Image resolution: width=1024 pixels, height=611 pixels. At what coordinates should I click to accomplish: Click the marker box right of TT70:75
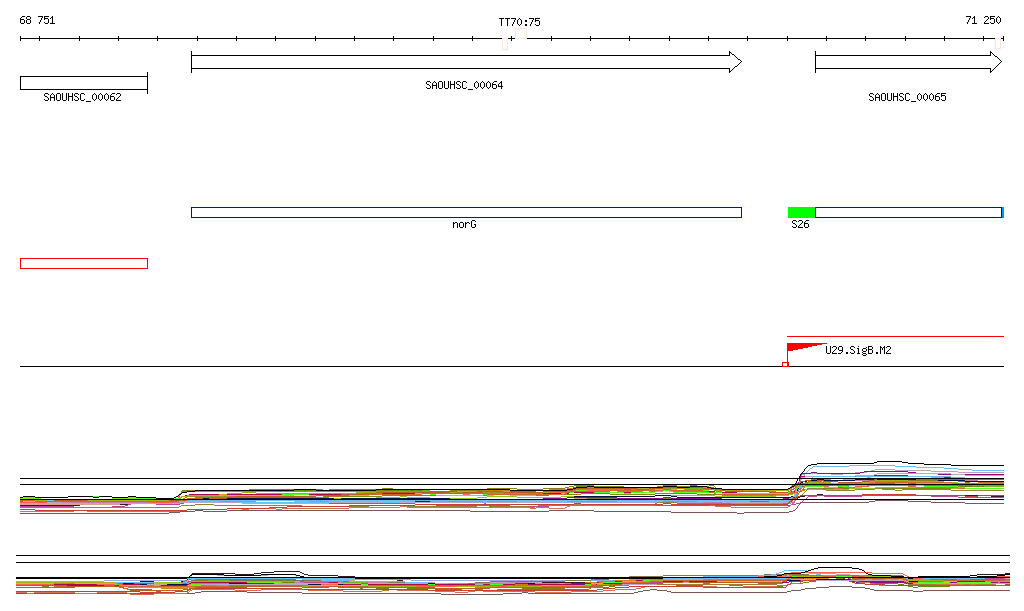pos(522,33)
